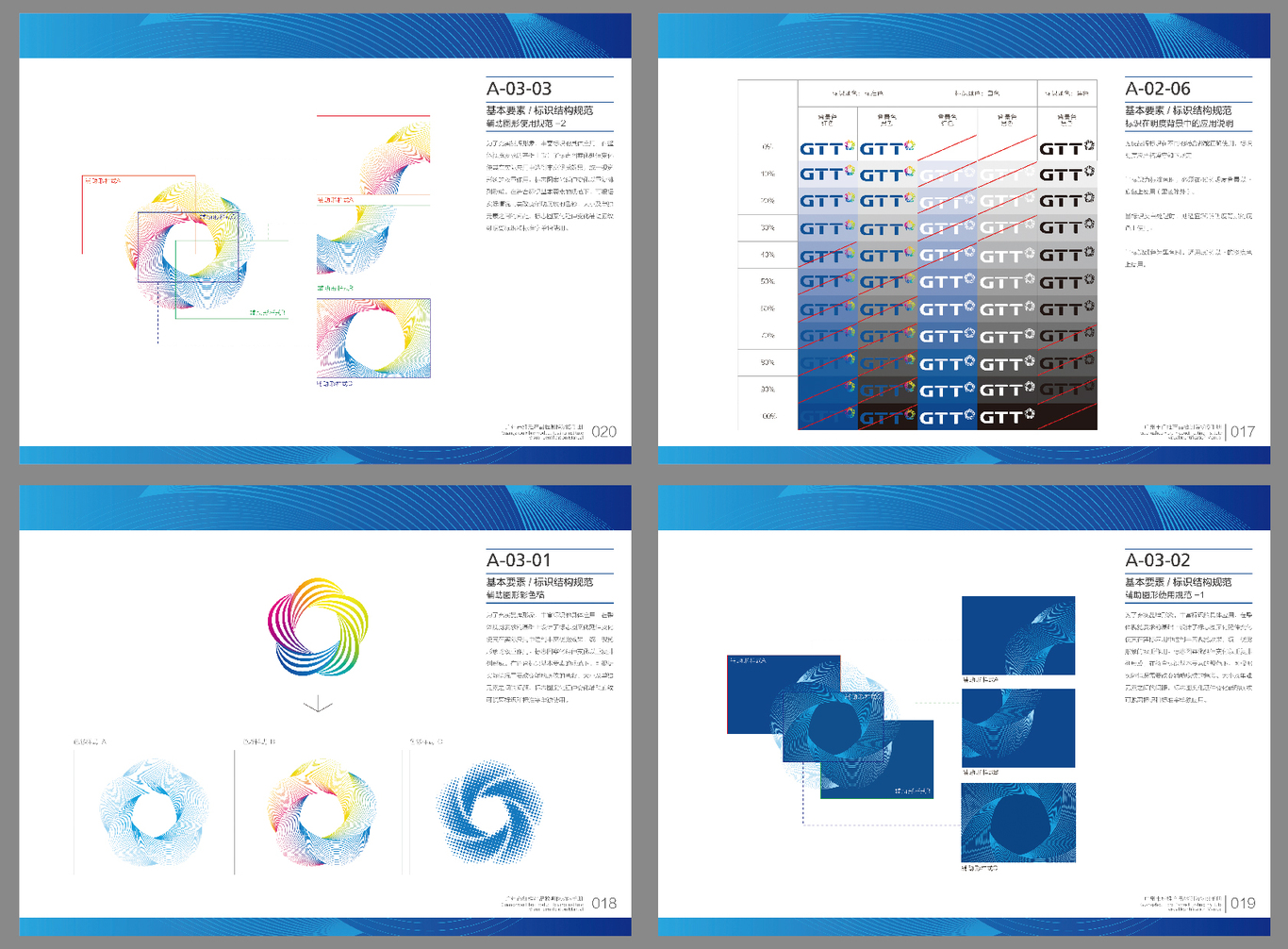Image resolution: width=1288 pixels, height=949 pixels.
Task: Click the page code A-02-06
Action: pos(1158,89)
